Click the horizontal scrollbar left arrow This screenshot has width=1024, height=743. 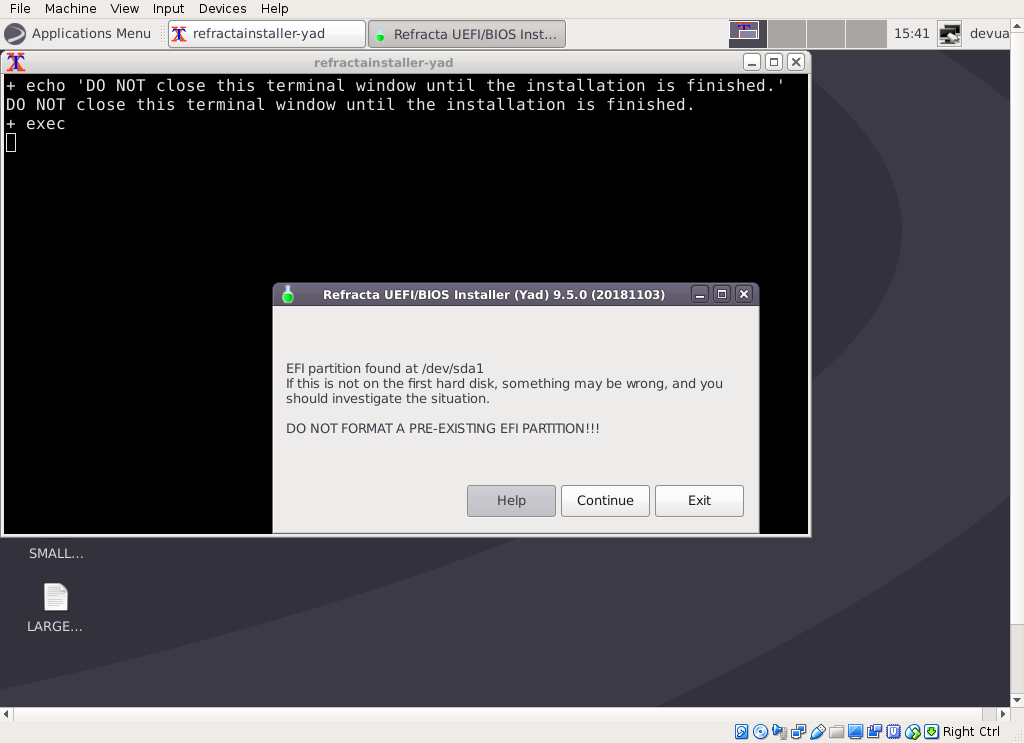6,714
